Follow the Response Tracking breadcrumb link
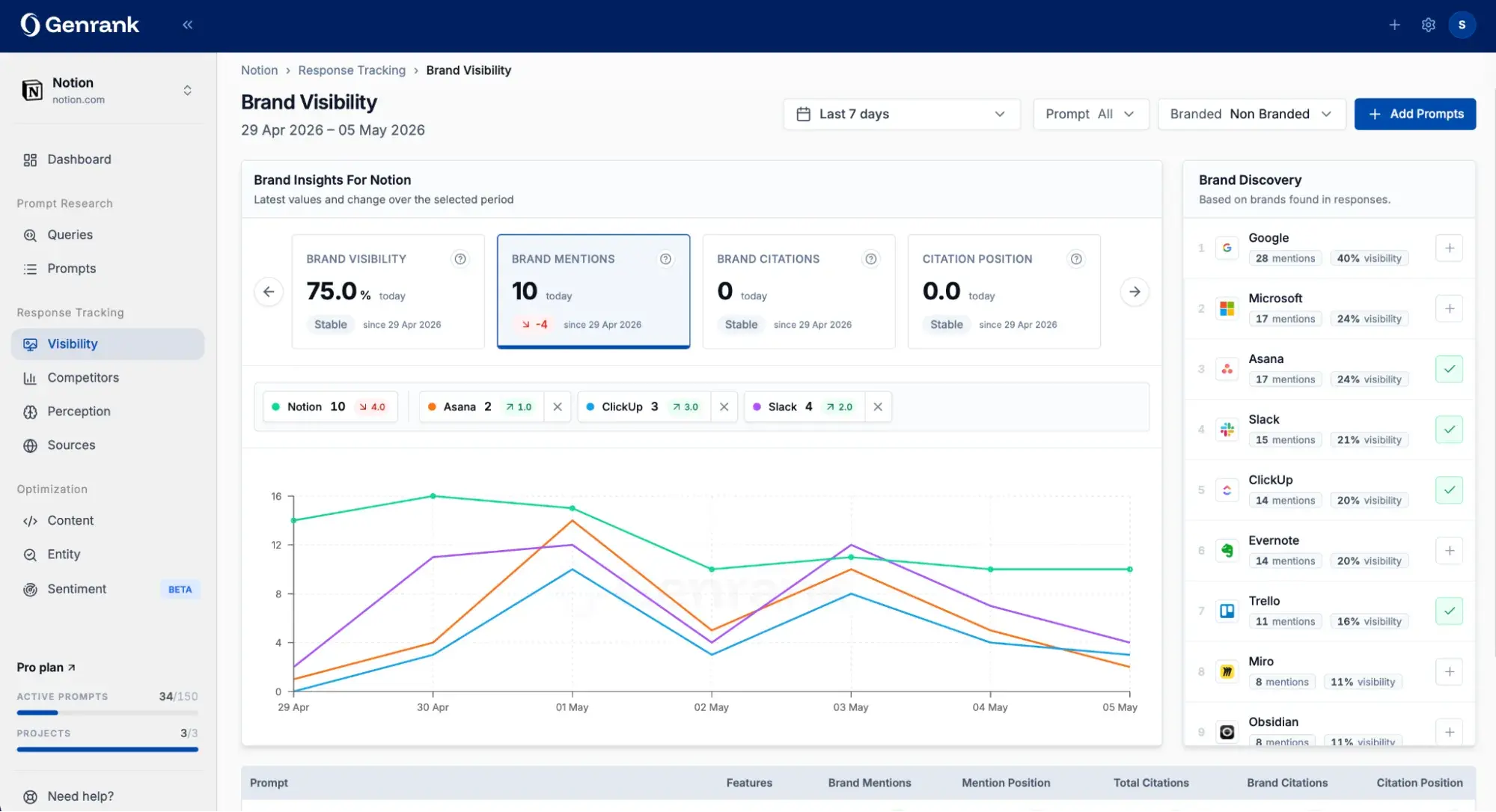Viewport: 1496px width, 812px height. point(352,70)
